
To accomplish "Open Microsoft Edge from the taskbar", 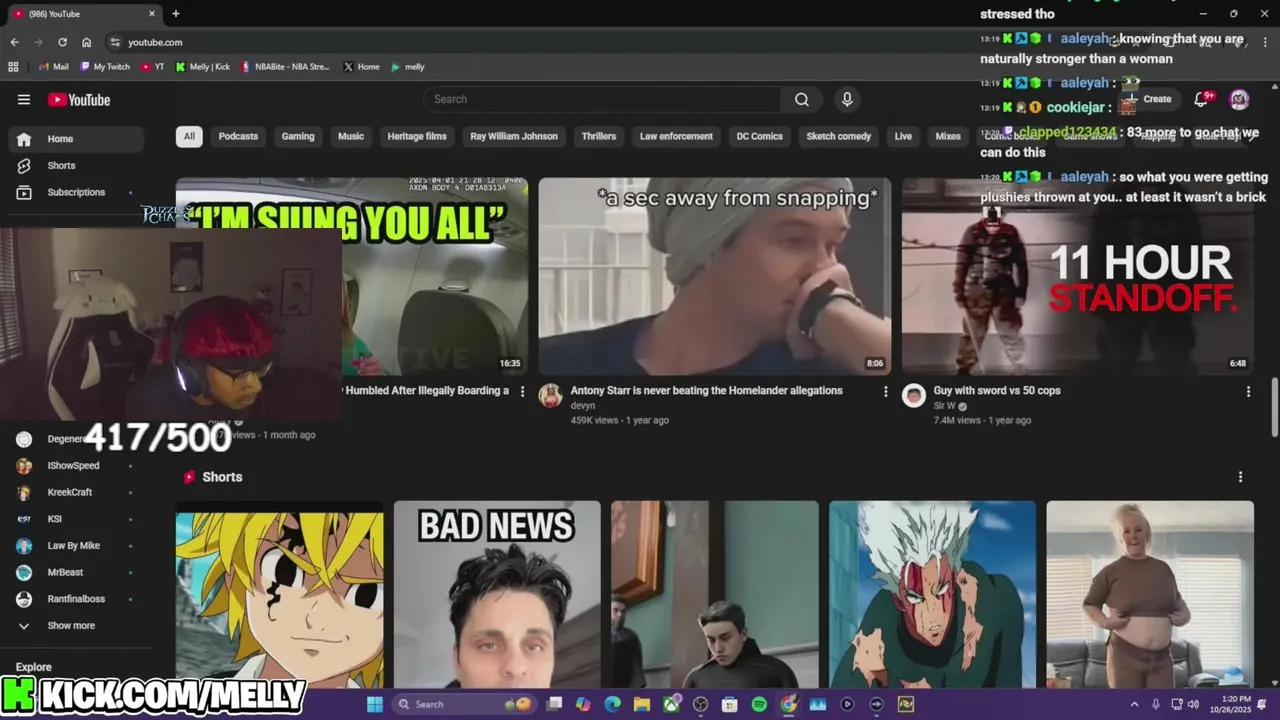I will (x=612, y=704).
